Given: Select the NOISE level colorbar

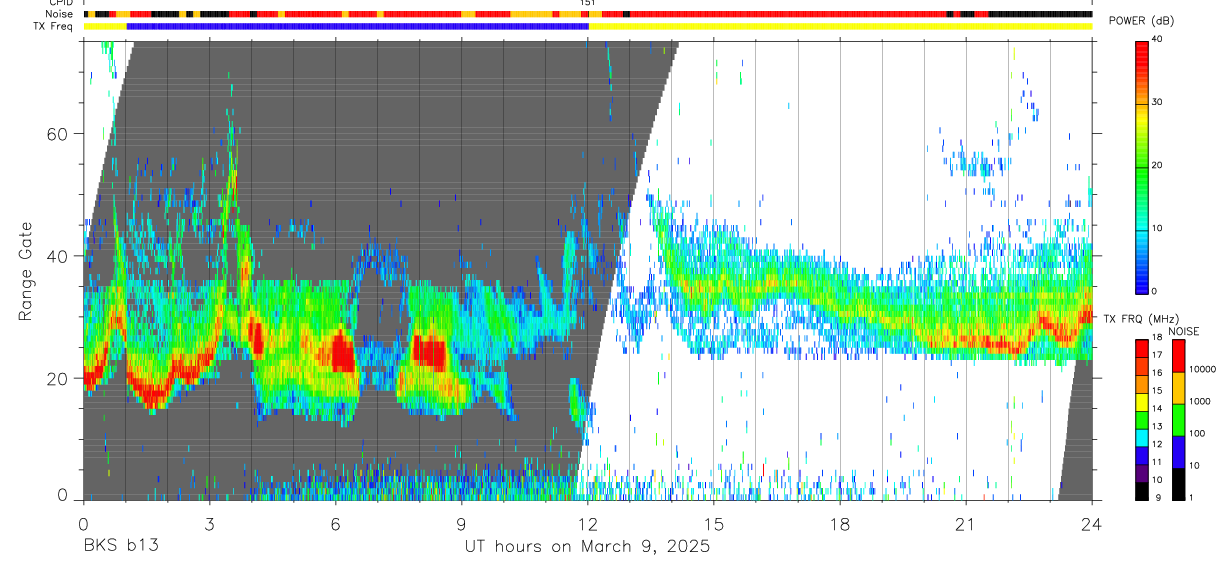Looking at the screenshot, I should [1179, 419].
